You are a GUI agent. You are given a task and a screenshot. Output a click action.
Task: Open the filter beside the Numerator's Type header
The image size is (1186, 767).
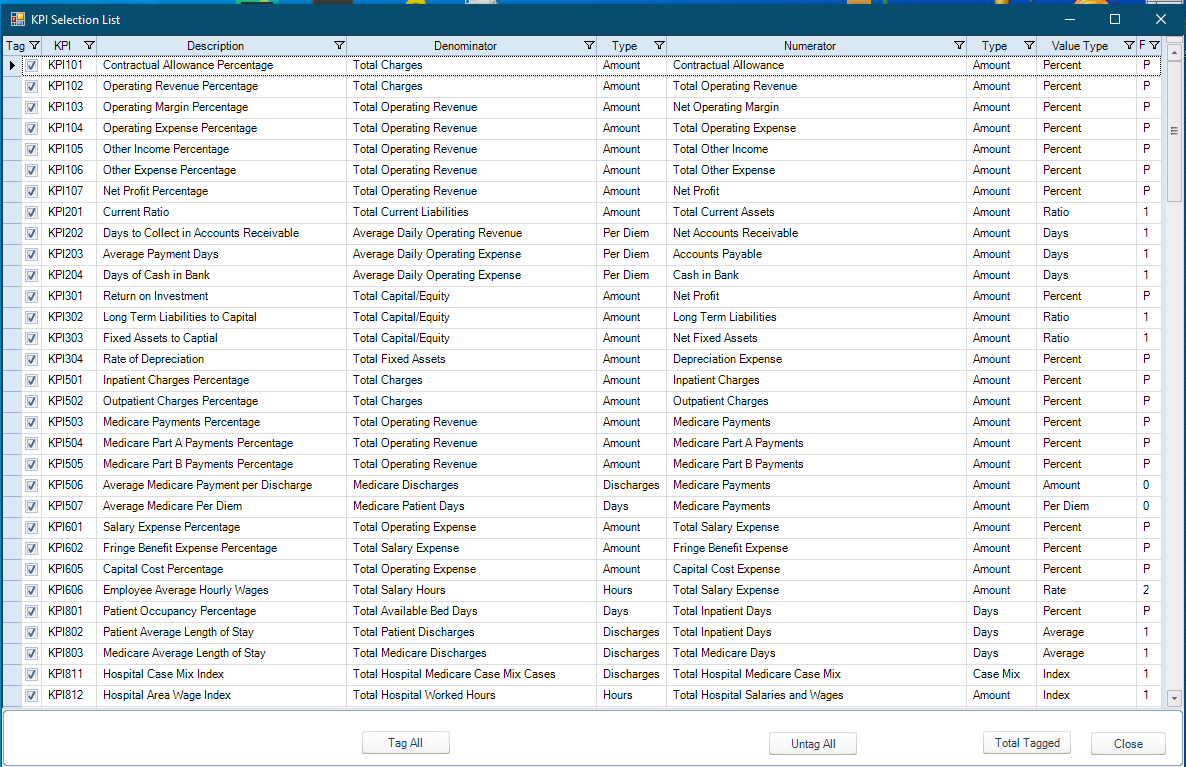1029,45
